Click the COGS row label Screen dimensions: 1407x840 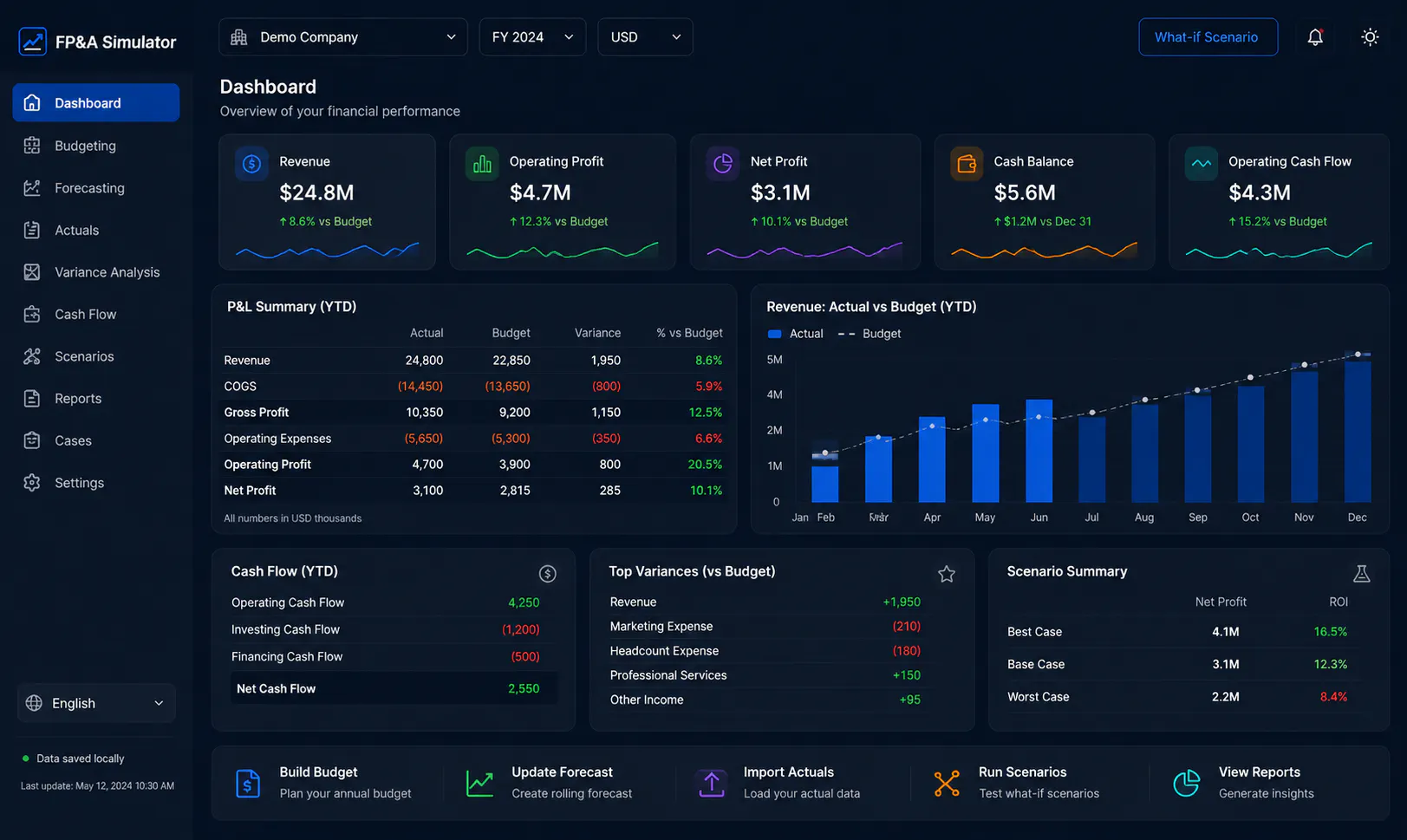240,387
